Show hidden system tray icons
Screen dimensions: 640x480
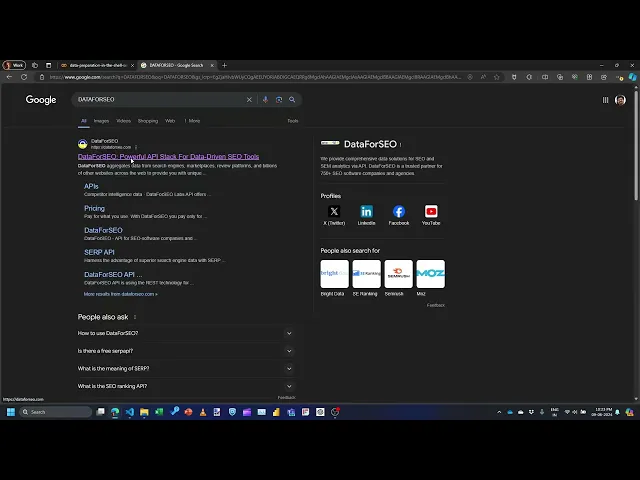click(x=499, y=412)
